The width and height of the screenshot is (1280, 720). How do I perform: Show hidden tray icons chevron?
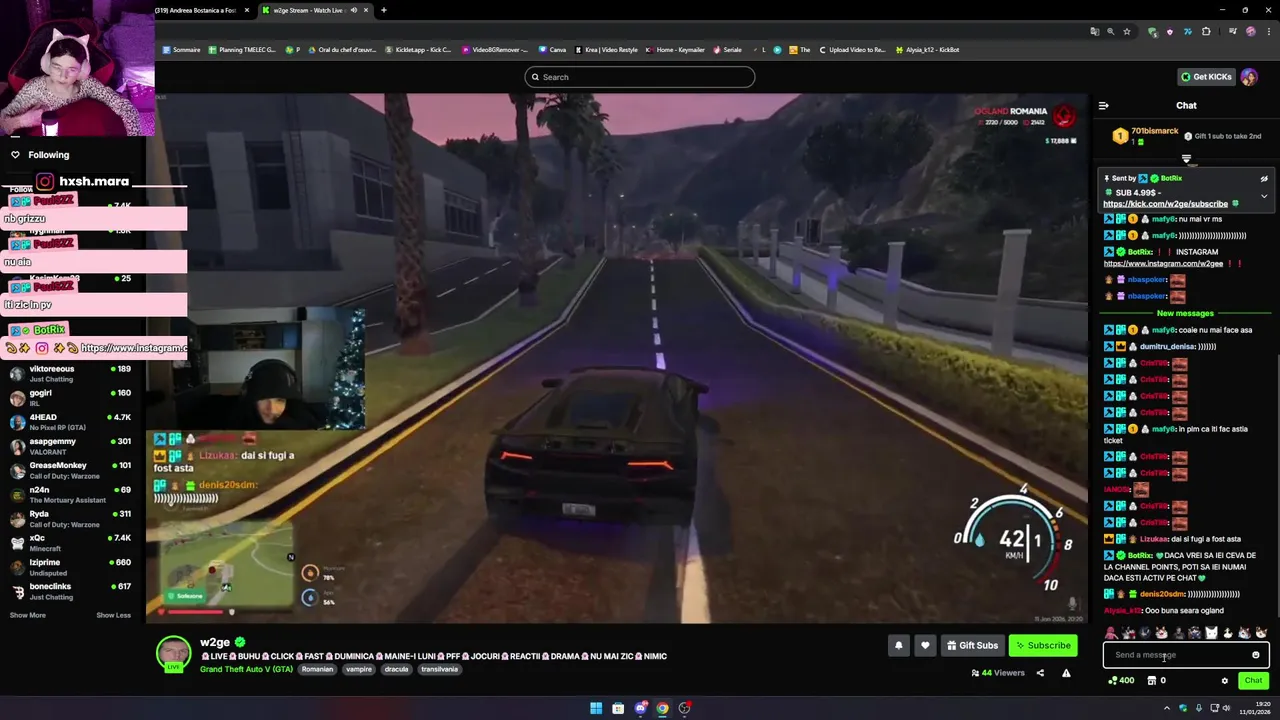tap(1167, 708)
